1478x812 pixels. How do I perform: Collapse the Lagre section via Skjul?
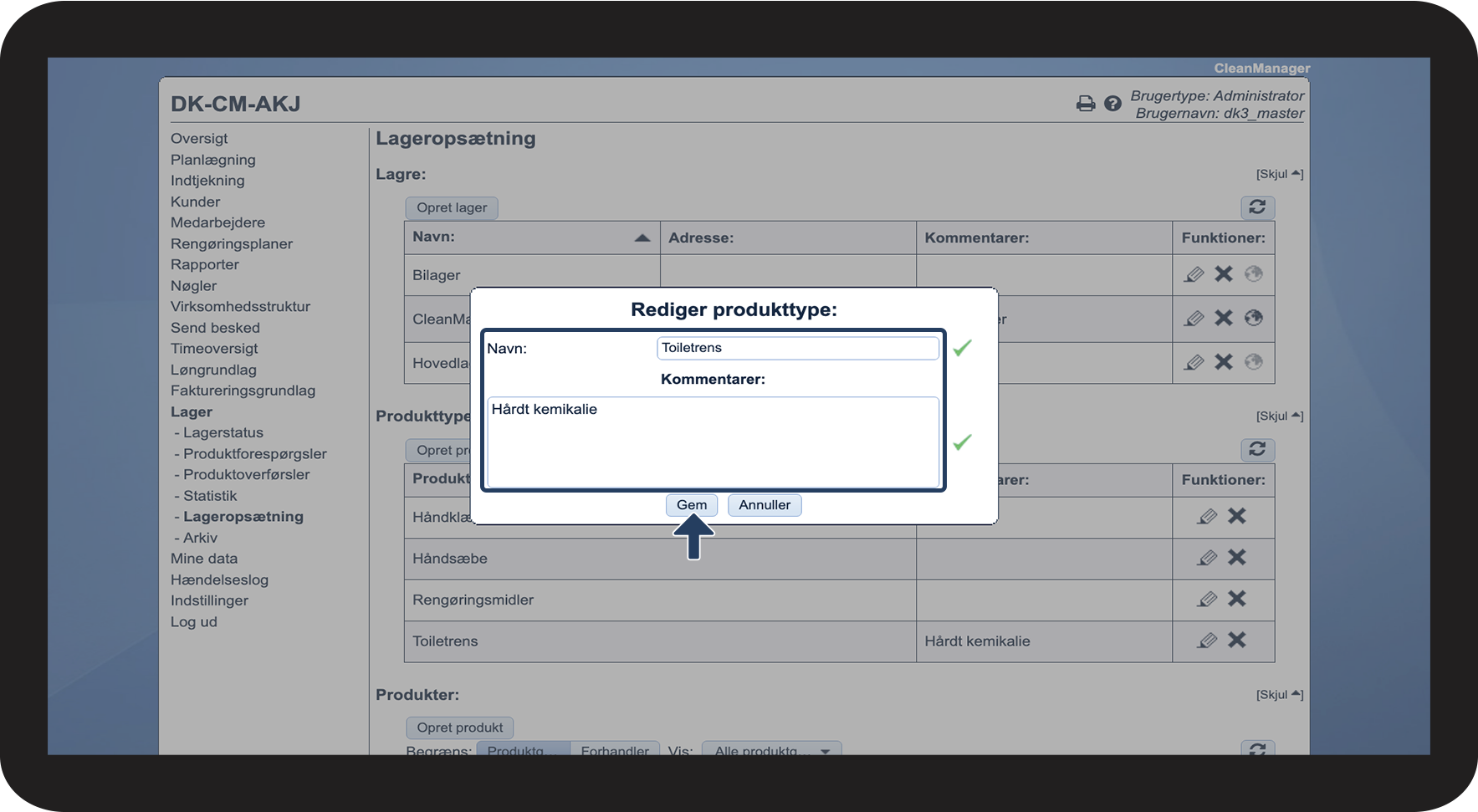pos(1279,174)
